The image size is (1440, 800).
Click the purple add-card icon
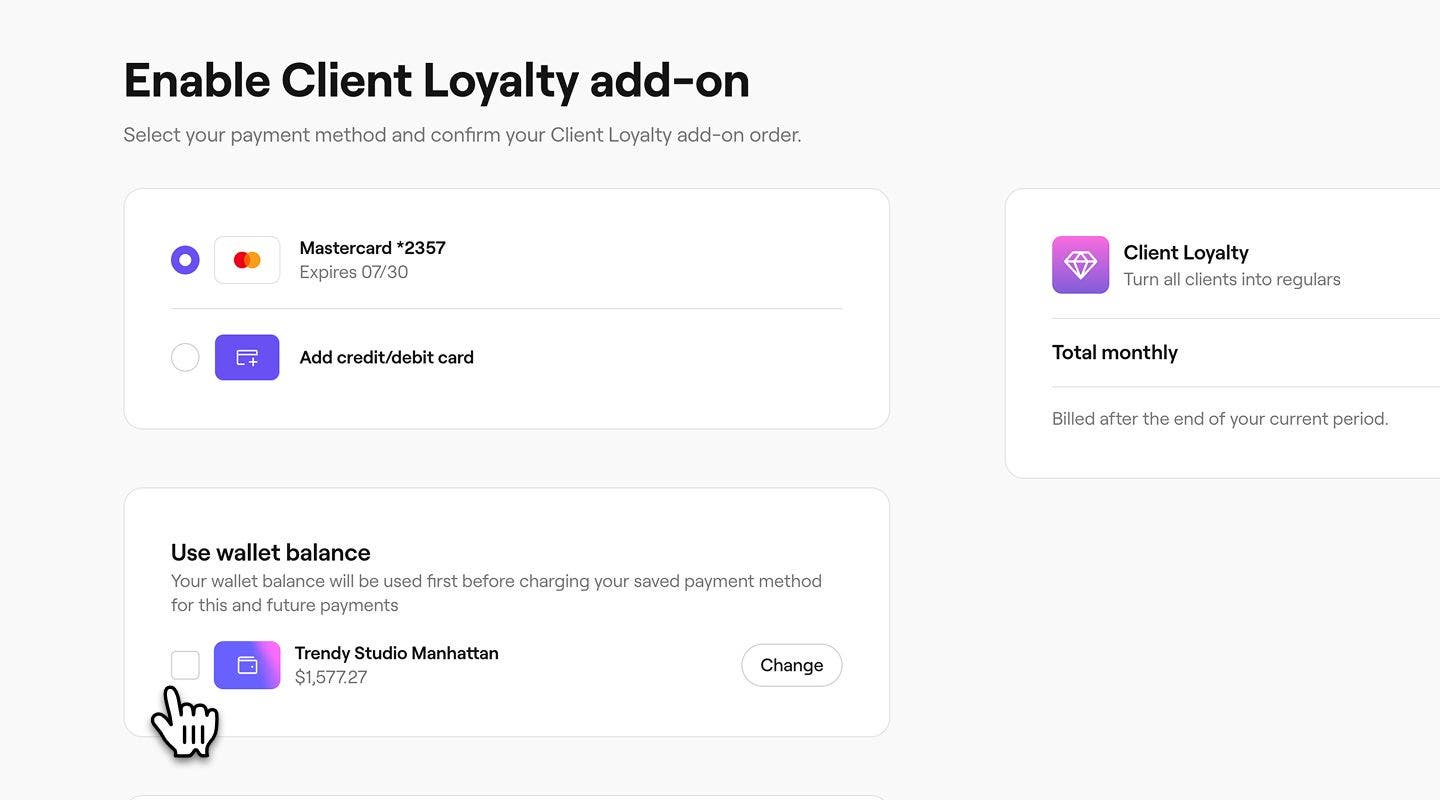pos(247,357)
